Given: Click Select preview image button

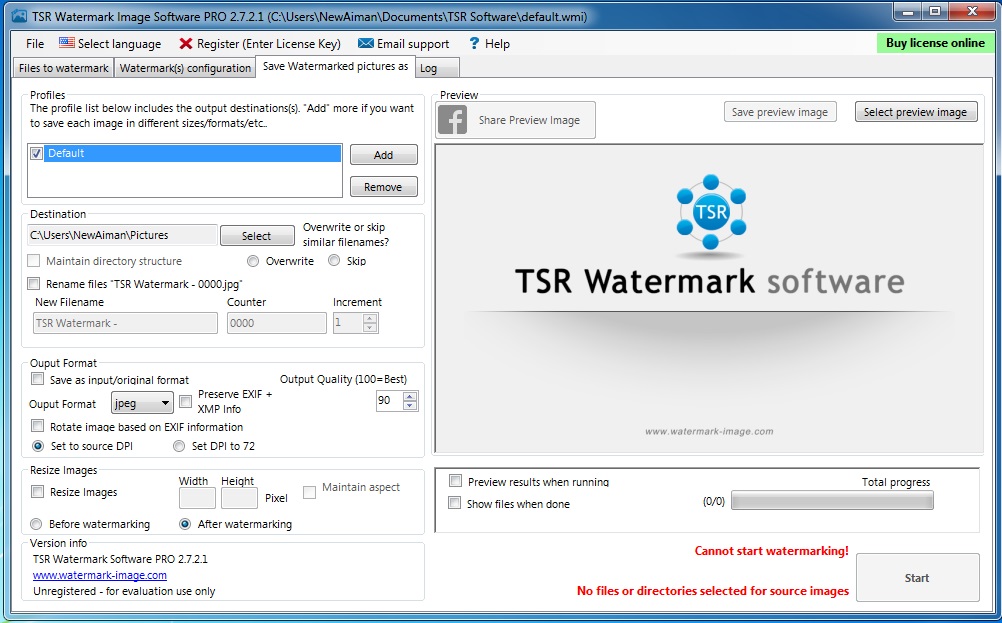Looking at the screenshot, I should tap(916, 112).
